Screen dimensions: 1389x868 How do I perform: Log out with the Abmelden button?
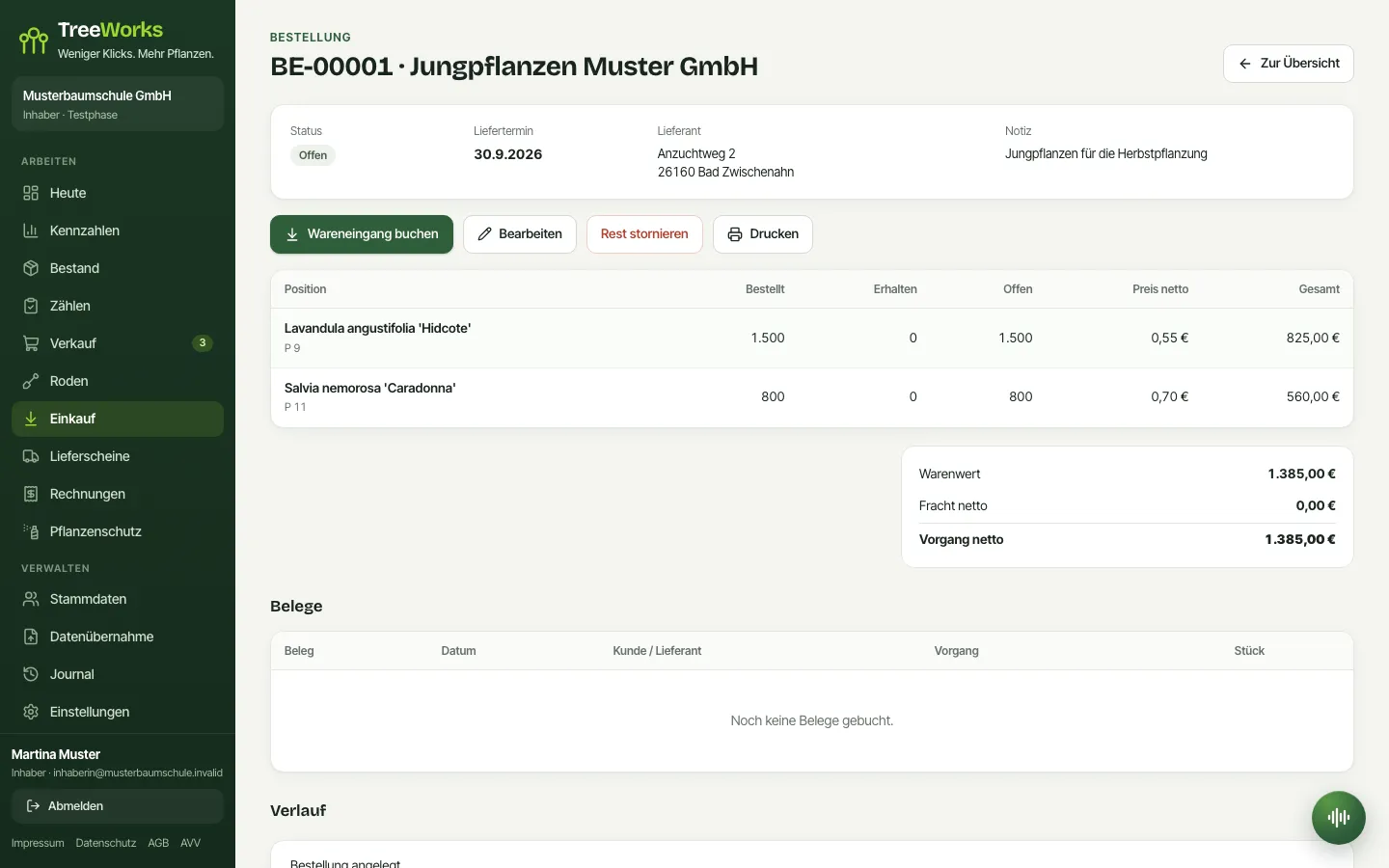(x=118, y=806)
